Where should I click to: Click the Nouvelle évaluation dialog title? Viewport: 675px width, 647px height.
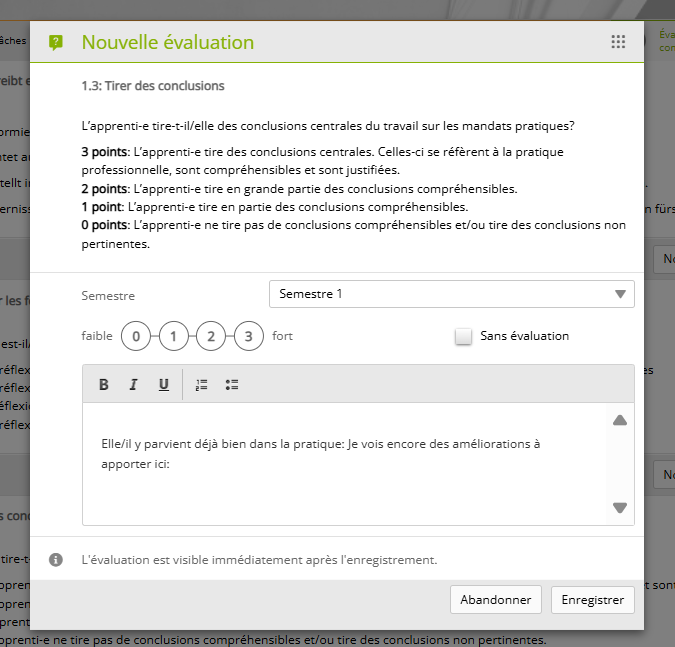pyautogui.click(x=168, y=42)
